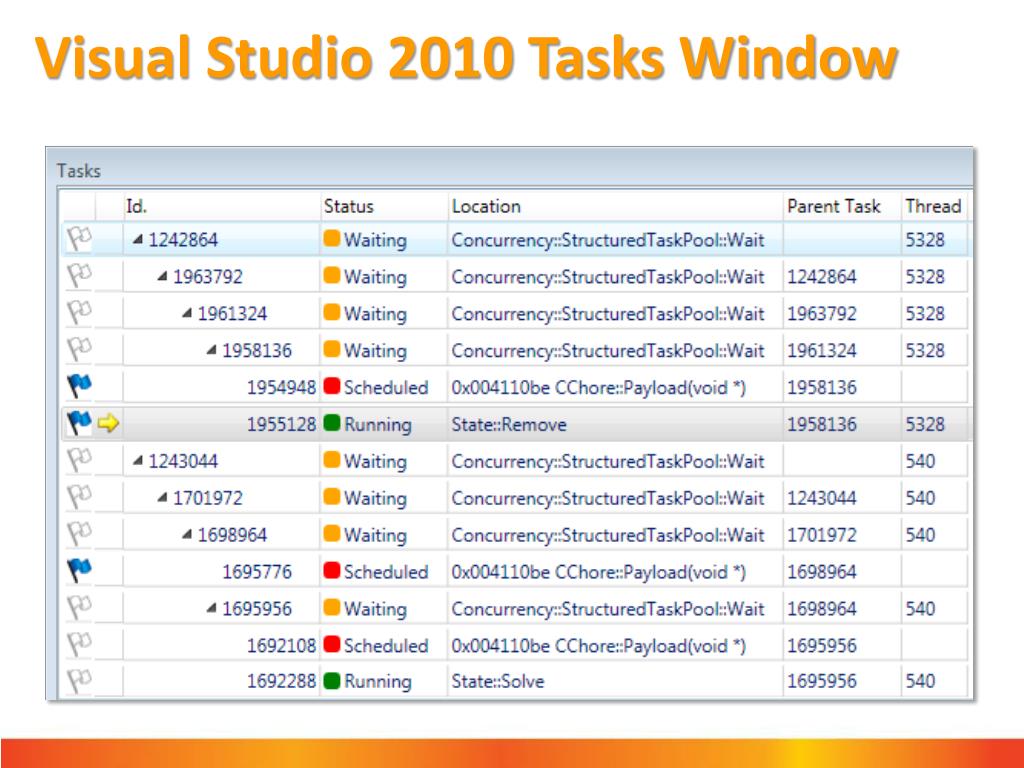The width and height of the screenshot is (1024, 768).
Task: Select task id 1955128
Action: tap(281, 424)
